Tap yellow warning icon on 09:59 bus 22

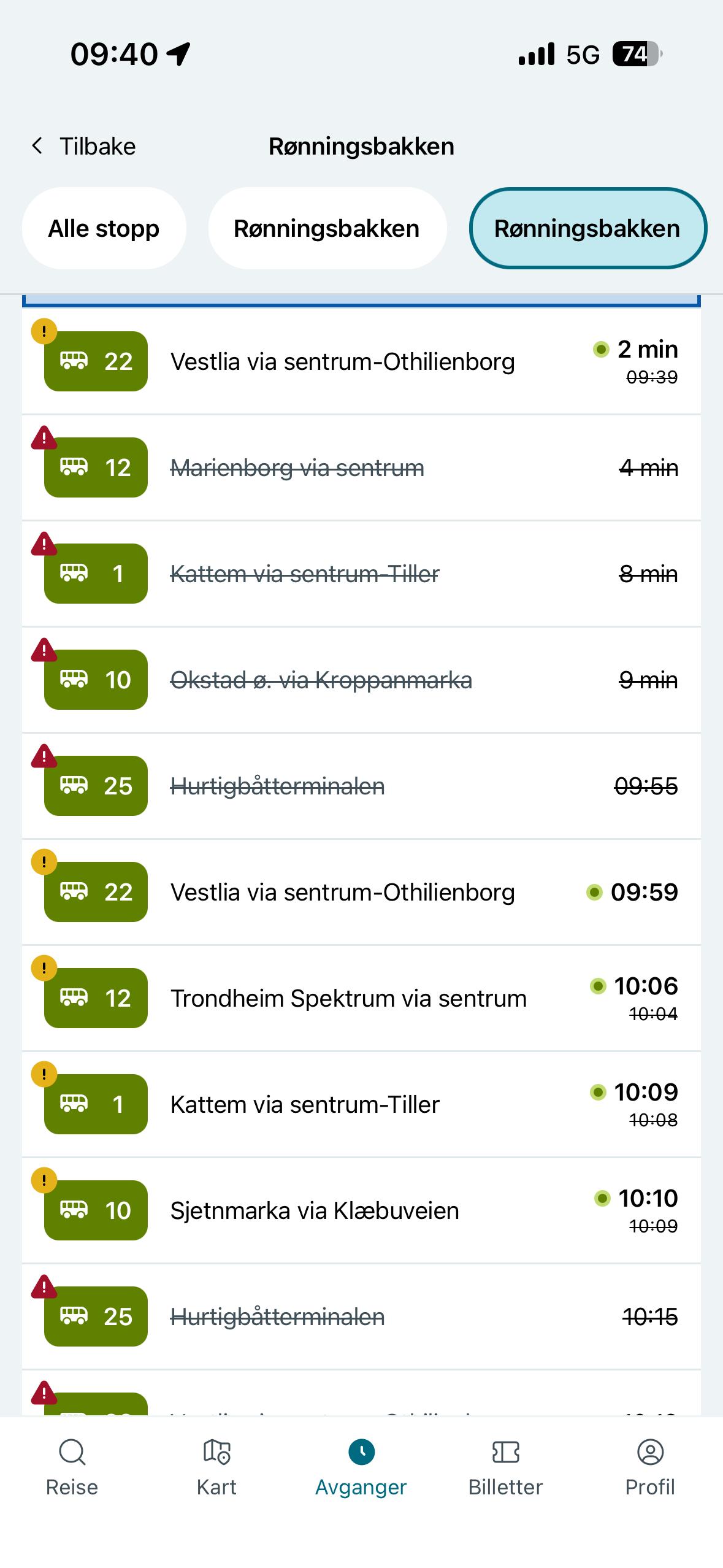(x=44, y=862)
